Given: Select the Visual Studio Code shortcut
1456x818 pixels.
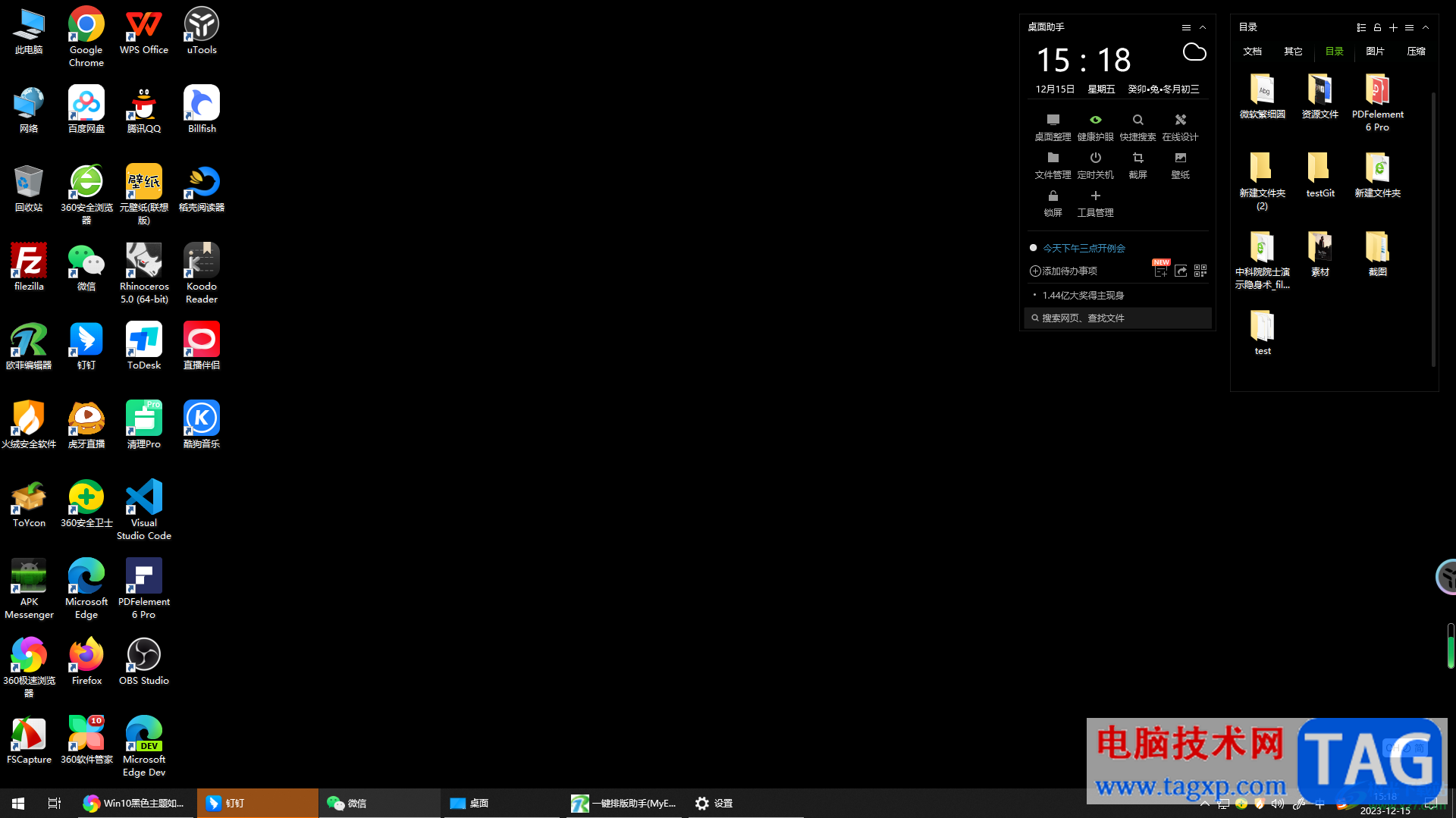Looking at the screenshot, I should point(144,510).
